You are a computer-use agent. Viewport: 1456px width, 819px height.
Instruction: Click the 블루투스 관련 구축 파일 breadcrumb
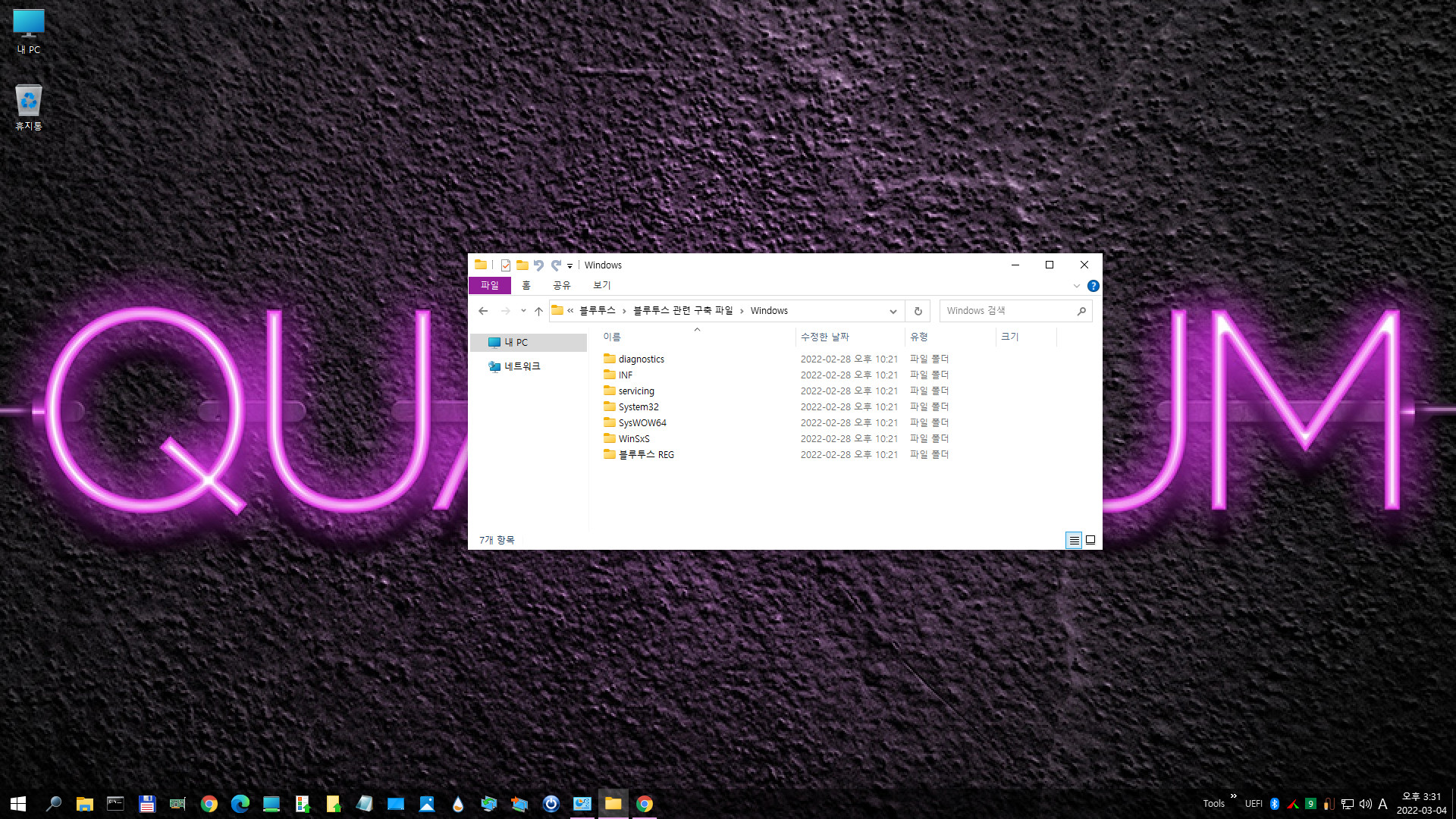click(682, 311)
